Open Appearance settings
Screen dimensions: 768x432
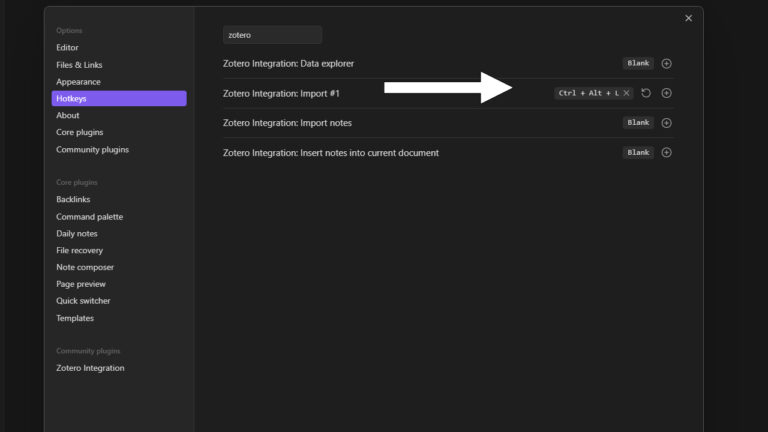tap(78, 82)
